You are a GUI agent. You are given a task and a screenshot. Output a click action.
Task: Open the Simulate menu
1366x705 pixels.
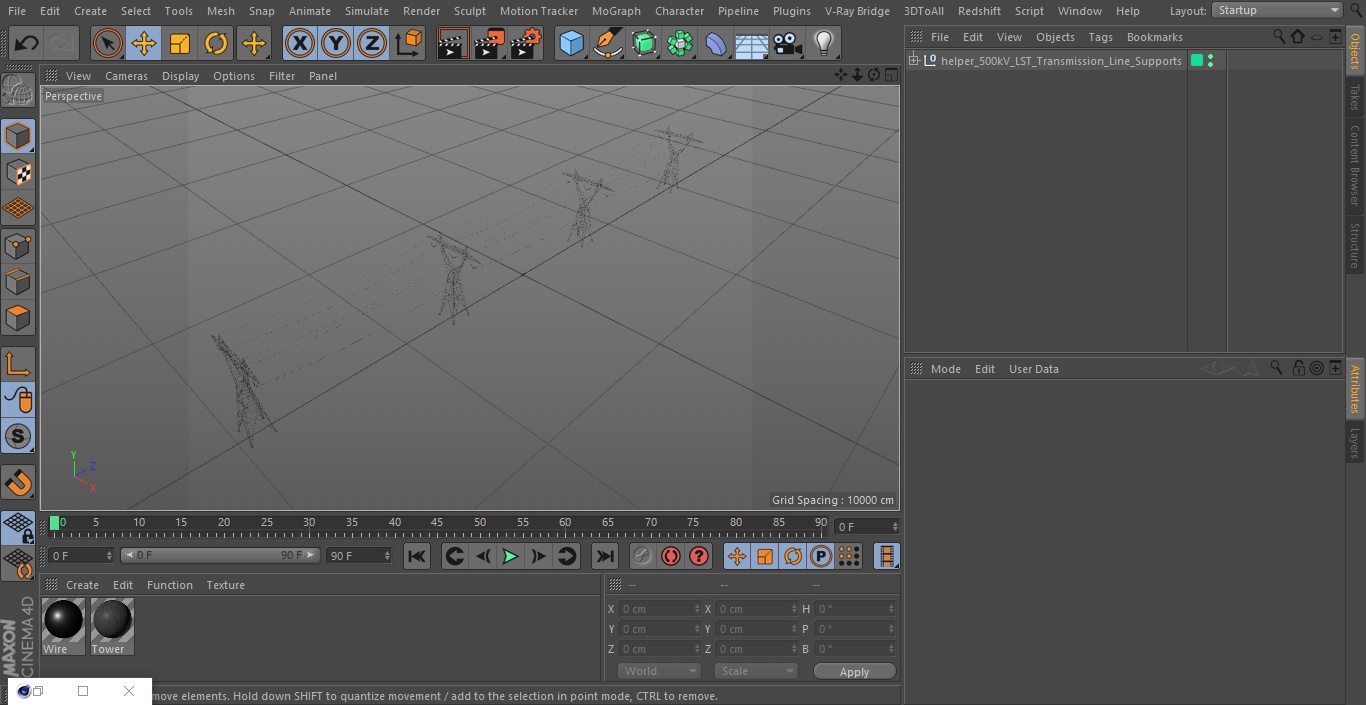pyautogui.click(x=367, y=11)
